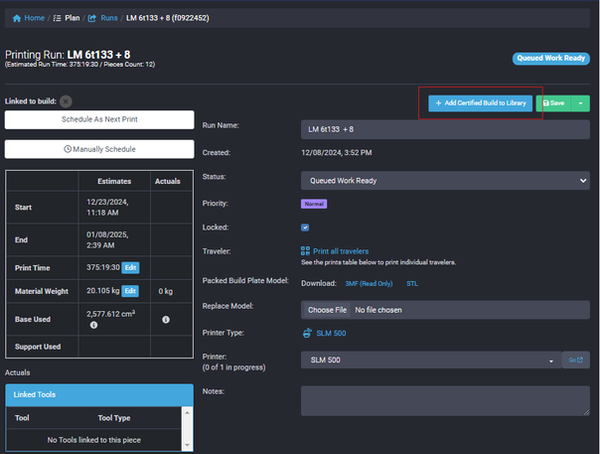Click Schedule As Next Print button
The image size is (600, 454).
pos(99,119)
